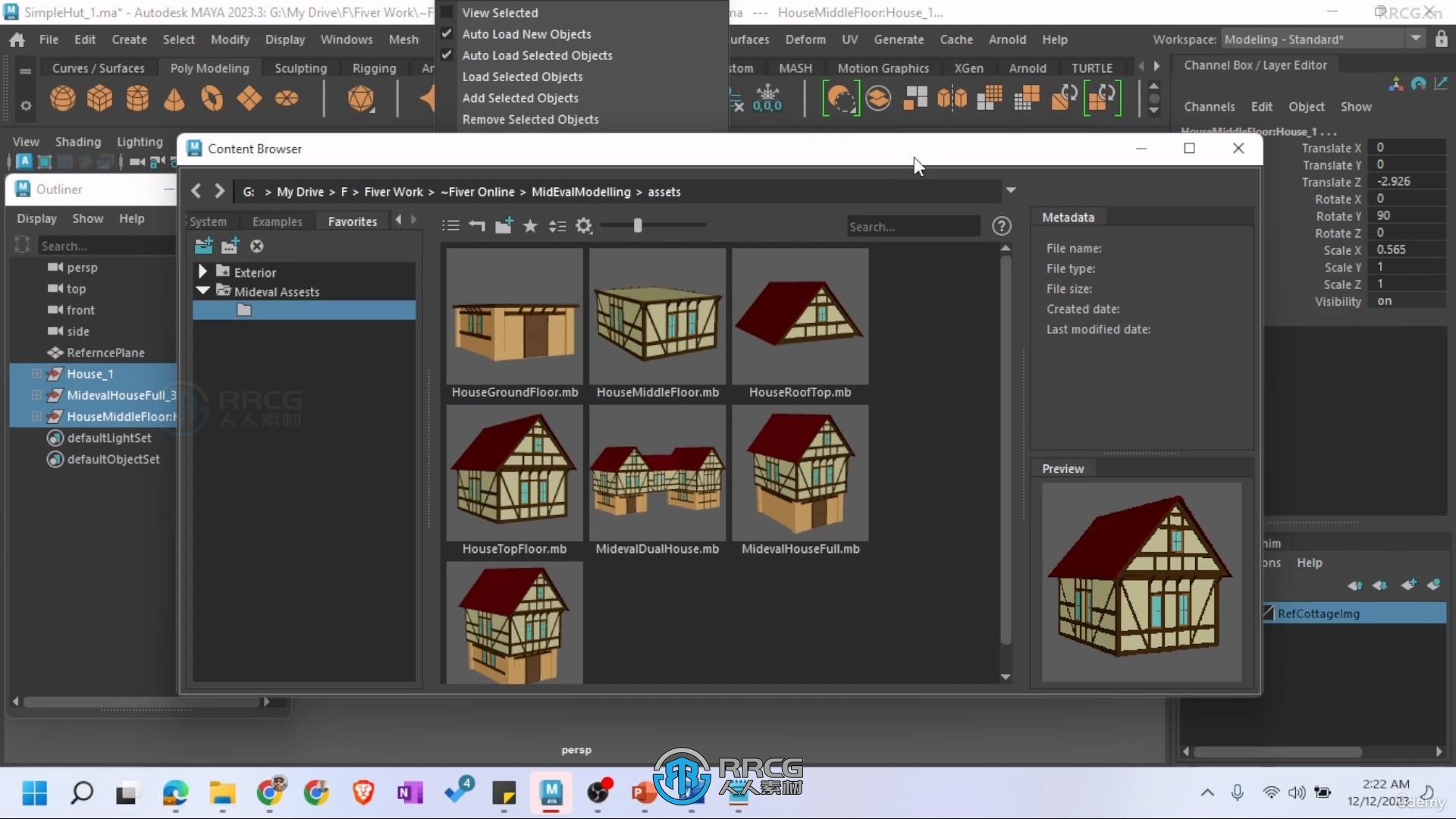
Task: Click Remove Selected Objects menu entry
Action: coord(531,119)
